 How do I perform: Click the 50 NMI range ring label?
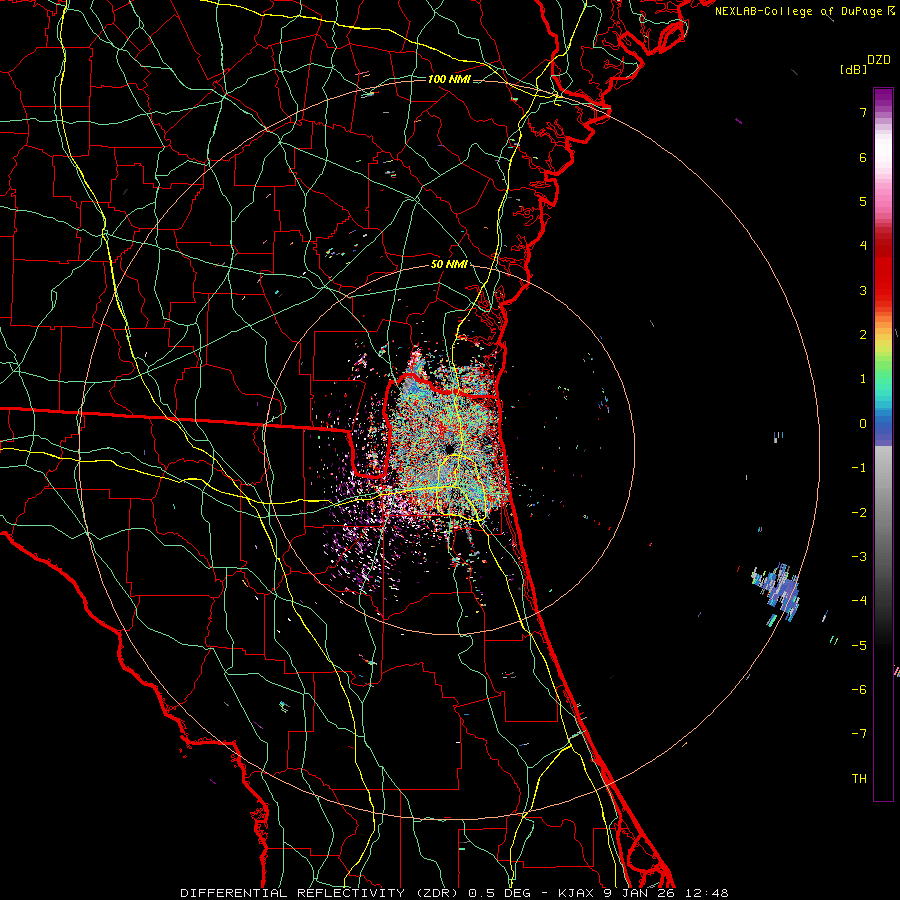point(449,265)
